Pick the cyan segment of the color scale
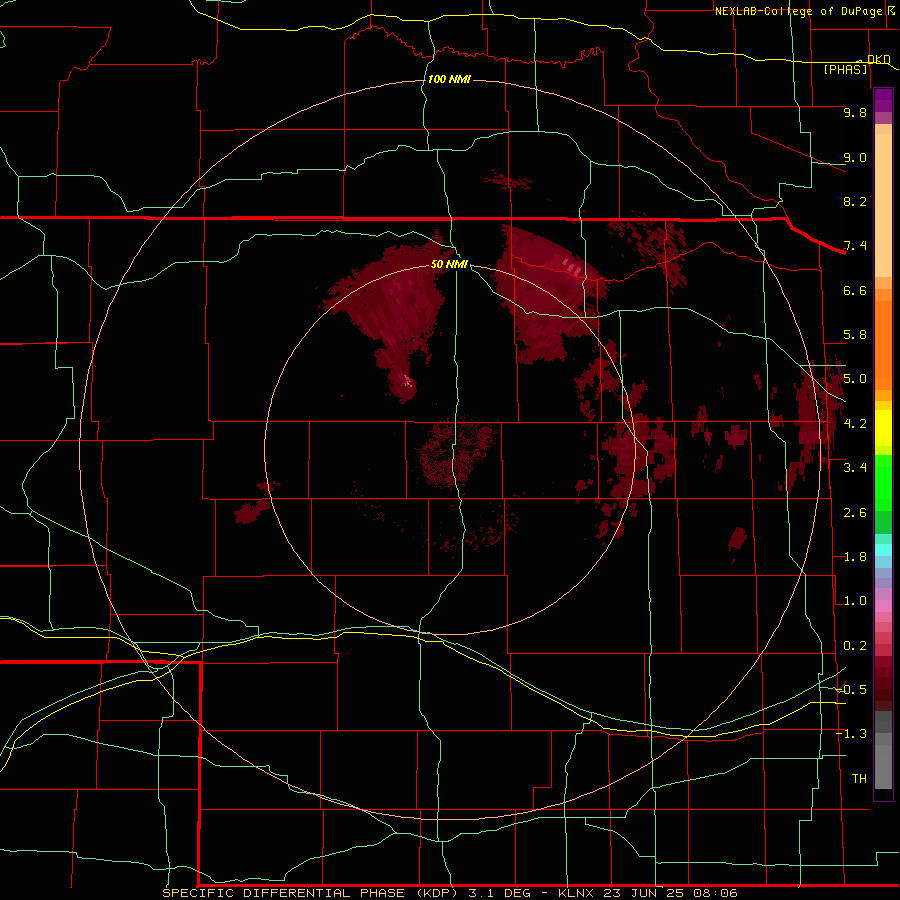This screenshot has height=900, width=900. pos(883,550)
